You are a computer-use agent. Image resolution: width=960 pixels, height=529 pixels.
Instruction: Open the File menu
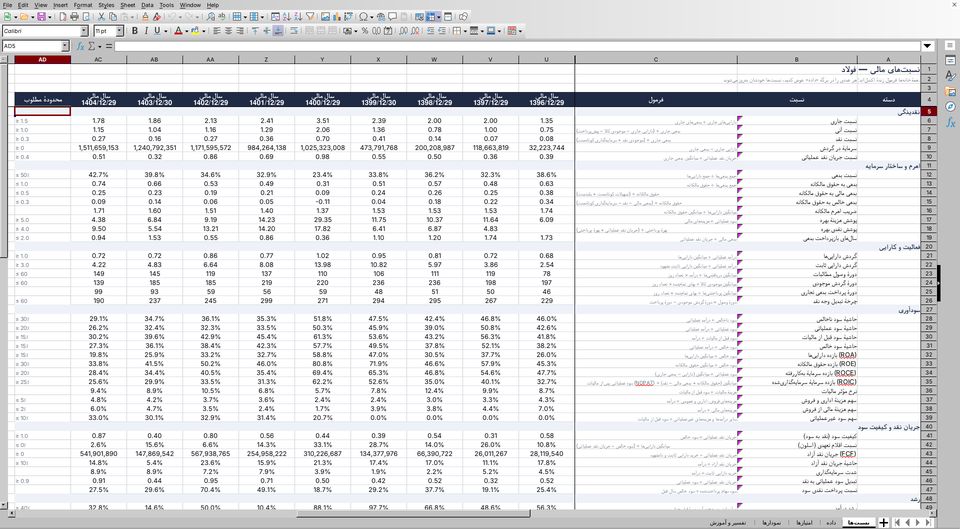[x=7, y=5]
